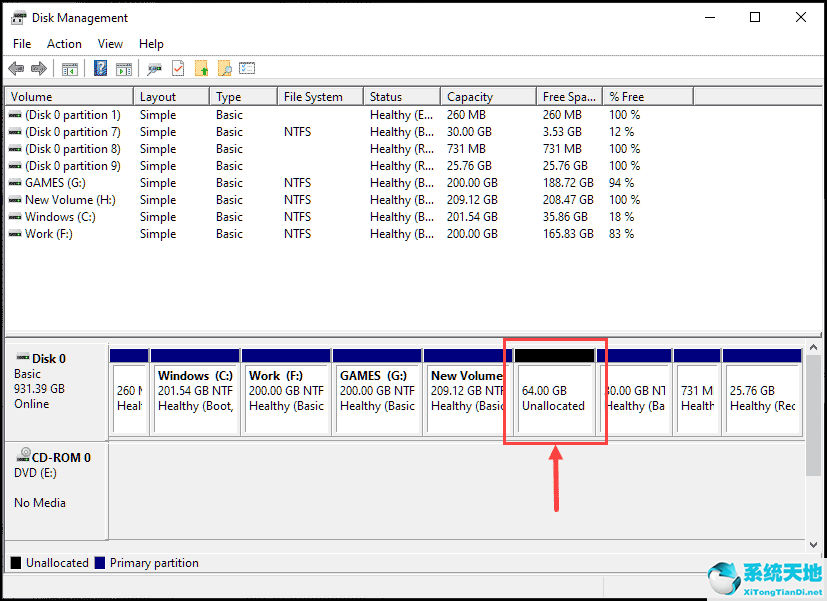The height and width of the screenshot is (601, 827).
Task: Click the Forward navigation arrow
Action: (x=38, y=68)
